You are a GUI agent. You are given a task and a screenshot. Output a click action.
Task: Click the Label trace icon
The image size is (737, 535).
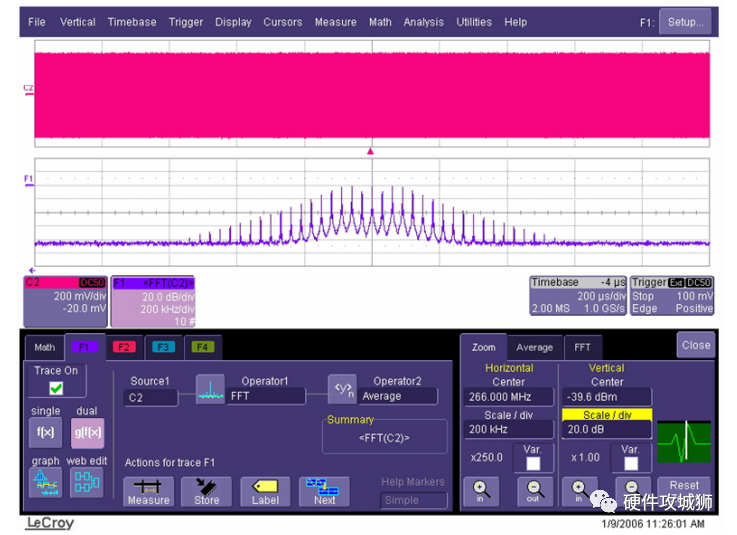pos(265,490)
